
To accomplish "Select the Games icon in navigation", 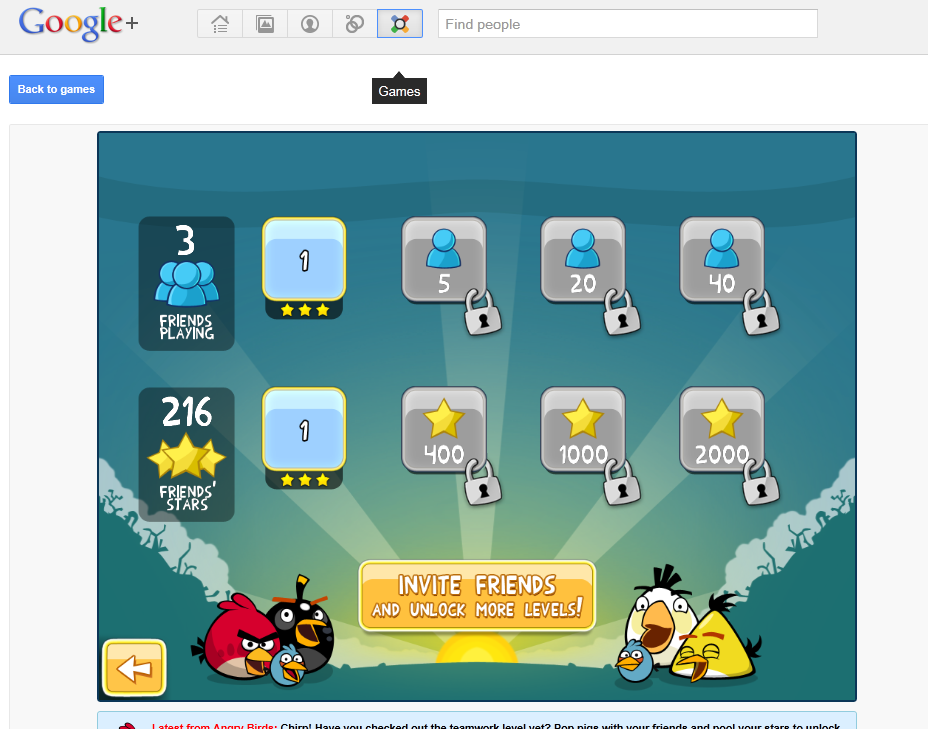I will [400, 24].
